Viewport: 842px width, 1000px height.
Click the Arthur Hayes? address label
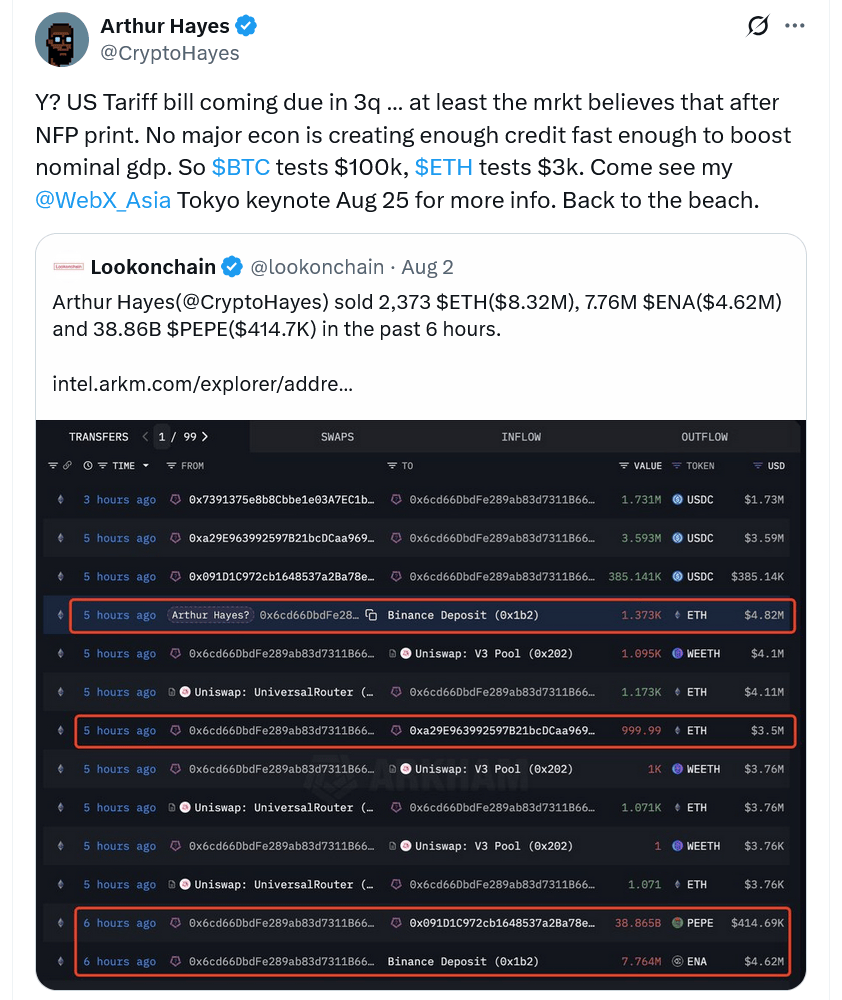coord(210,615)
